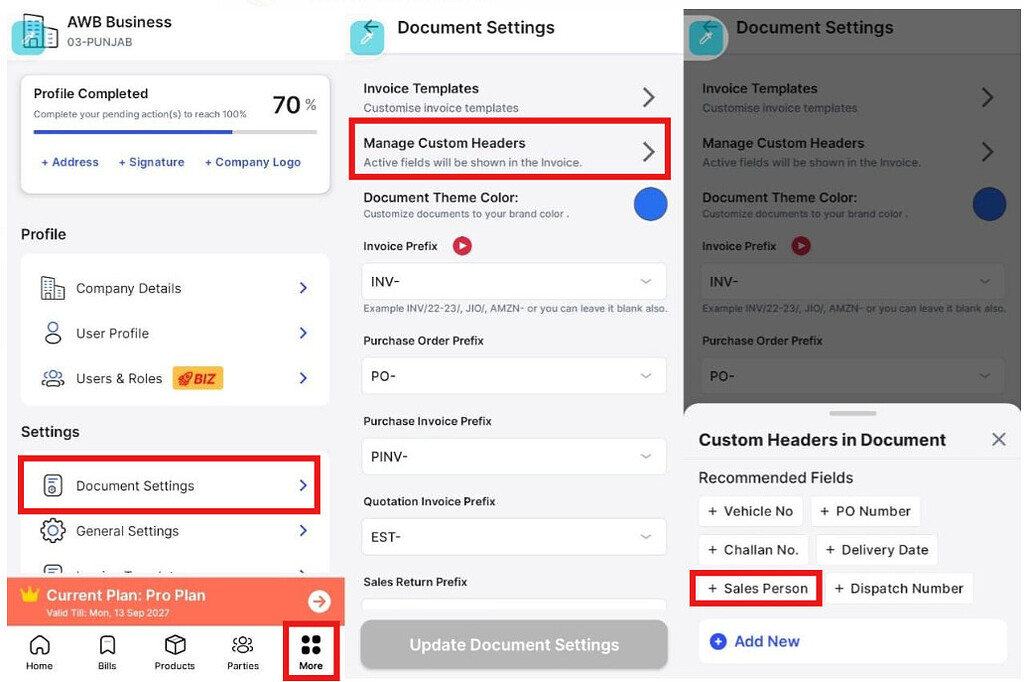
Task: Pick the Document Theme Color swatch
Action: pos(649,203)
